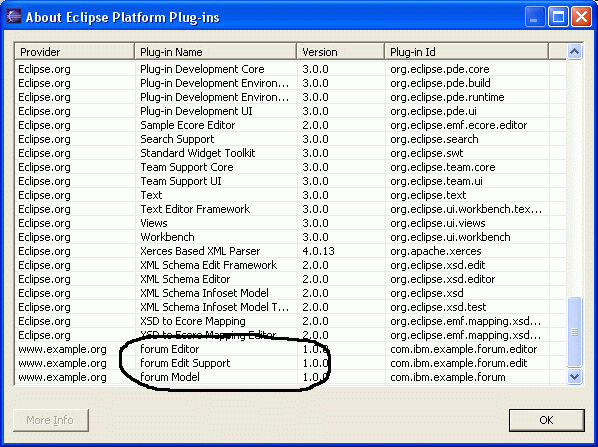Screen dimensions: 598x447
Task: Click the version 4.0.13 cell
Action: coord(318,251)
